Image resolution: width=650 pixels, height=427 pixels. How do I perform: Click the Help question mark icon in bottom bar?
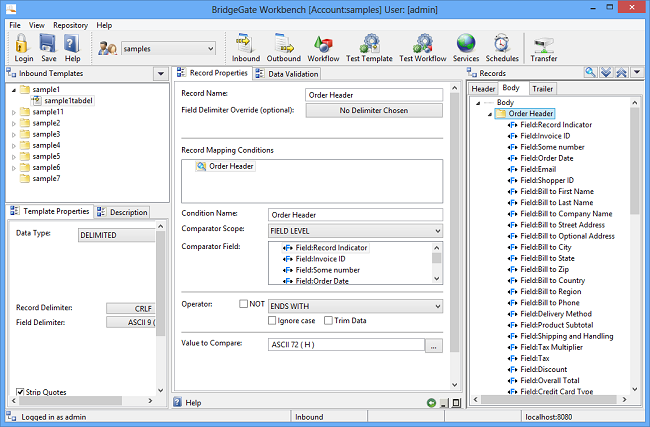pyautogui.click(x=177, y=402)
